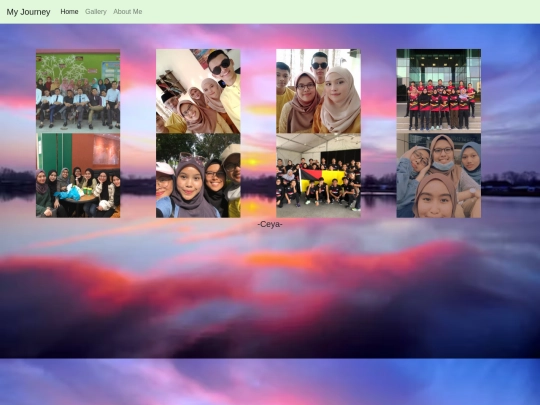540x405 pixels.
Task: View selfie of four with beige hijab
Action: [x=319, y=91]
